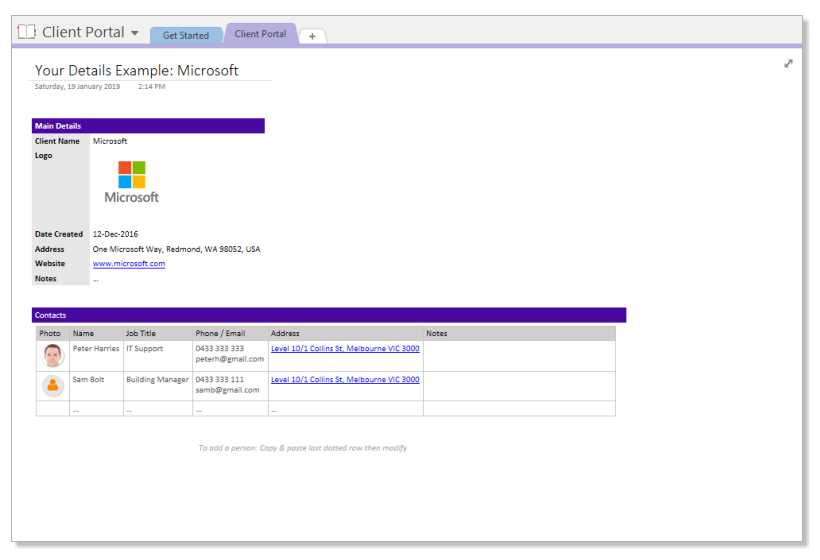Click the Client Name row label
Screen dimensions: 820x560
[58, 141]
